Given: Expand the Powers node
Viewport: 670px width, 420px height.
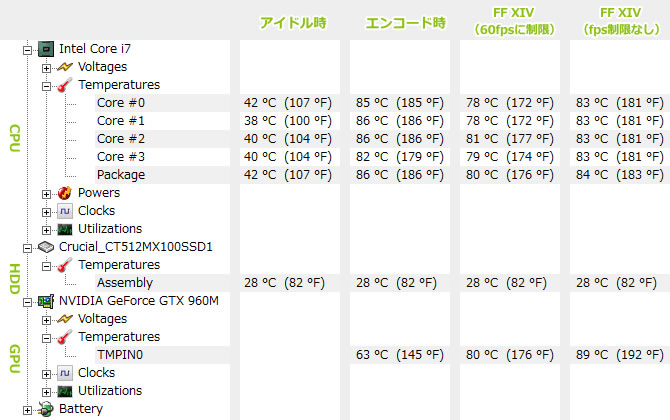Looking at the screenshot, I should click(46, 194).
